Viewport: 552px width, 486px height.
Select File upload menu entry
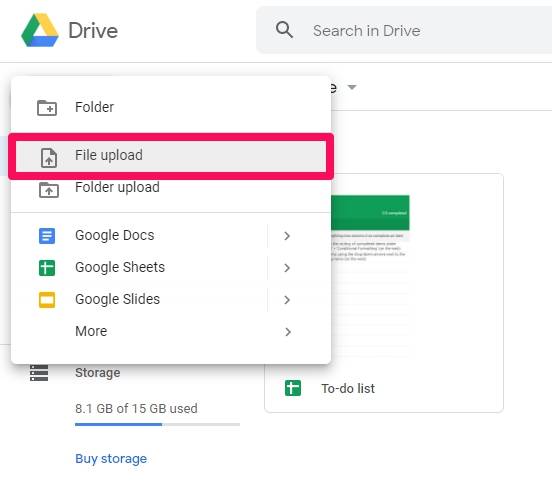171,156
